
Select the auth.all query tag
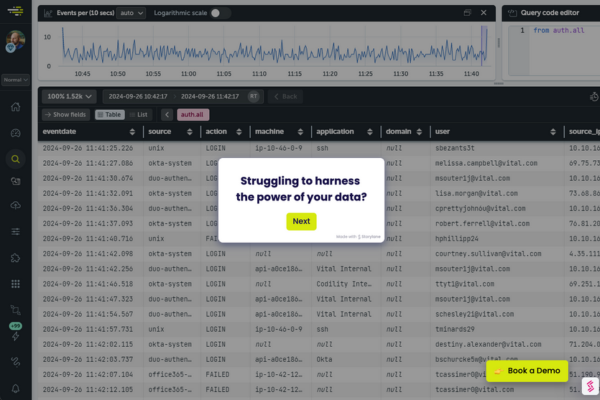pos(191,115)
